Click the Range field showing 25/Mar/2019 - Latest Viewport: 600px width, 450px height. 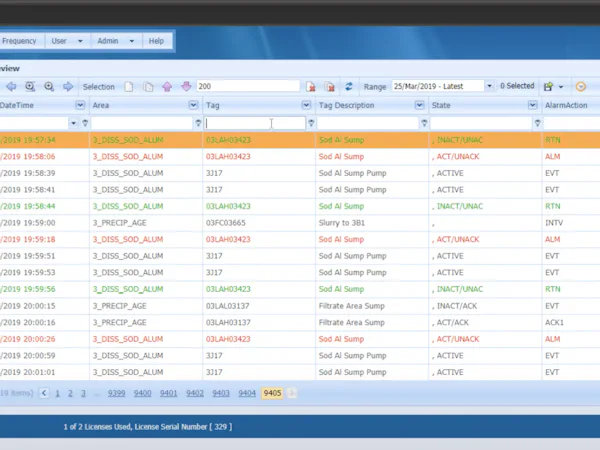point(438,86)
